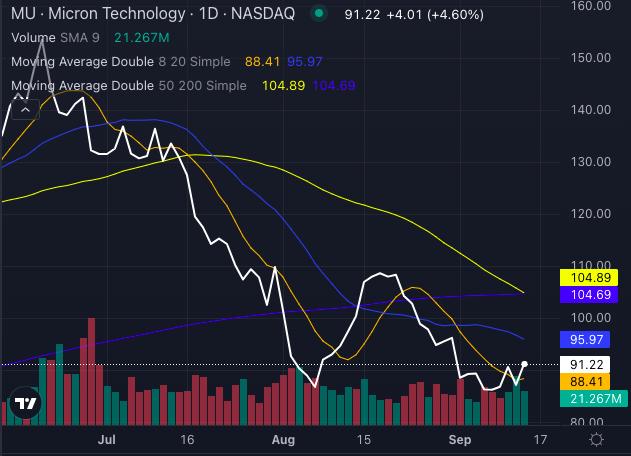The image size is (631, 456).
Task: Select Moving Average Double 50 200 Simple legend
Action: (x=129, y=86)
